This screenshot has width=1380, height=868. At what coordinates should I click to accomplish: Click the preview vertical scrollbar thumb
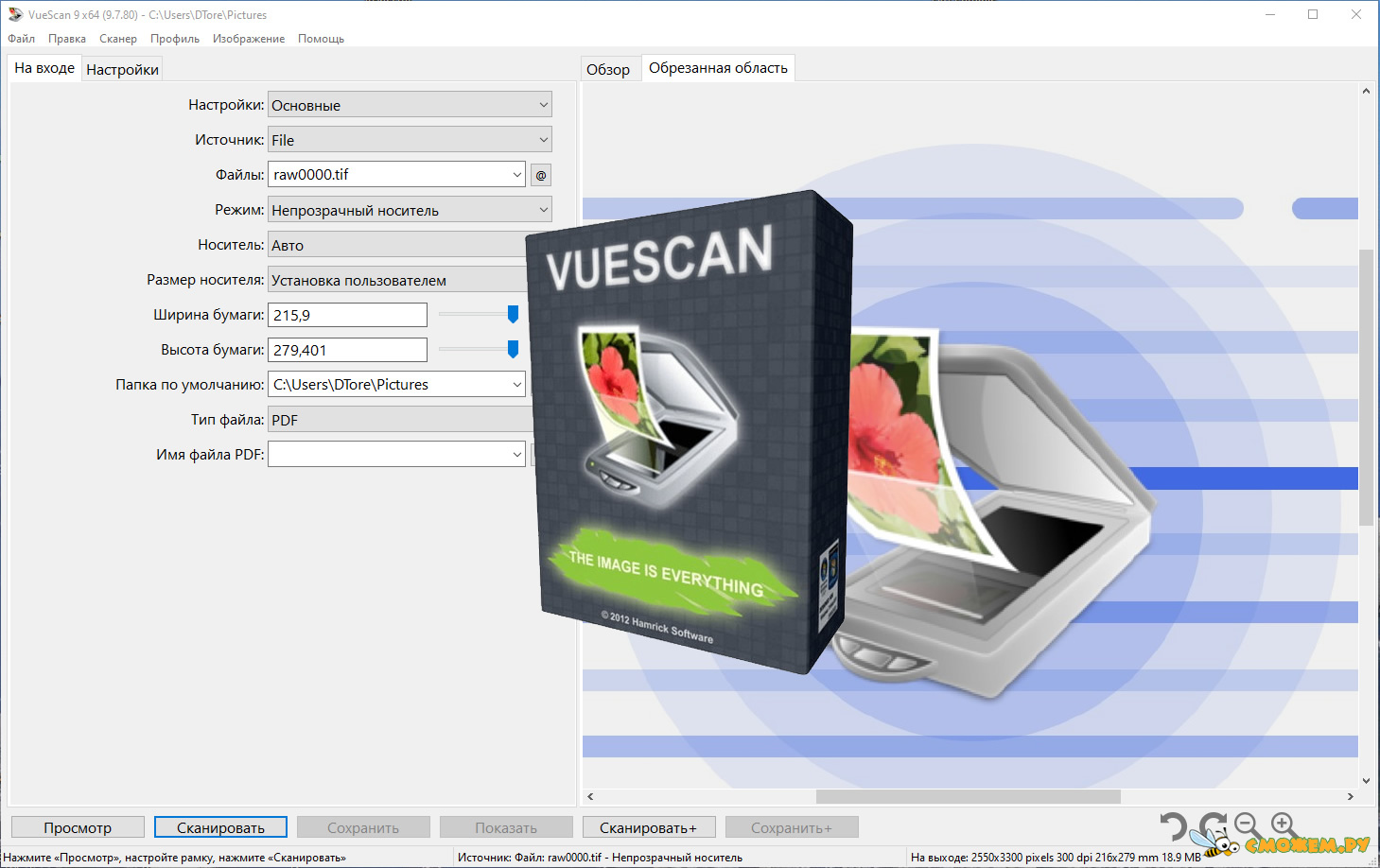click(x=1366, y=387)
